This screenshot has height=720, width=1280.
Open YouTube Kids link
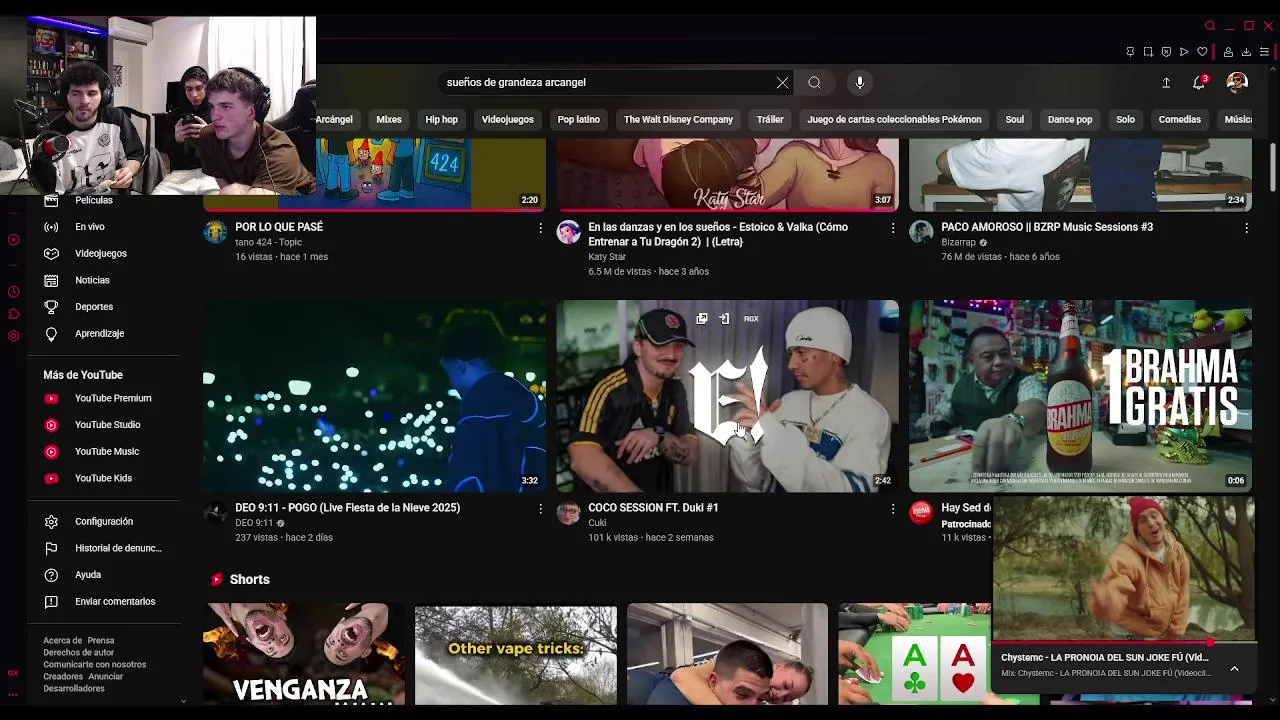104,478
